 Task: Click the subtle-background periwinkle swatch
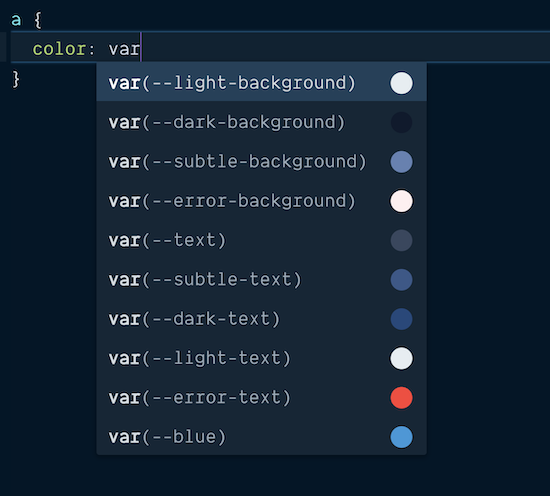pos(401,162)
